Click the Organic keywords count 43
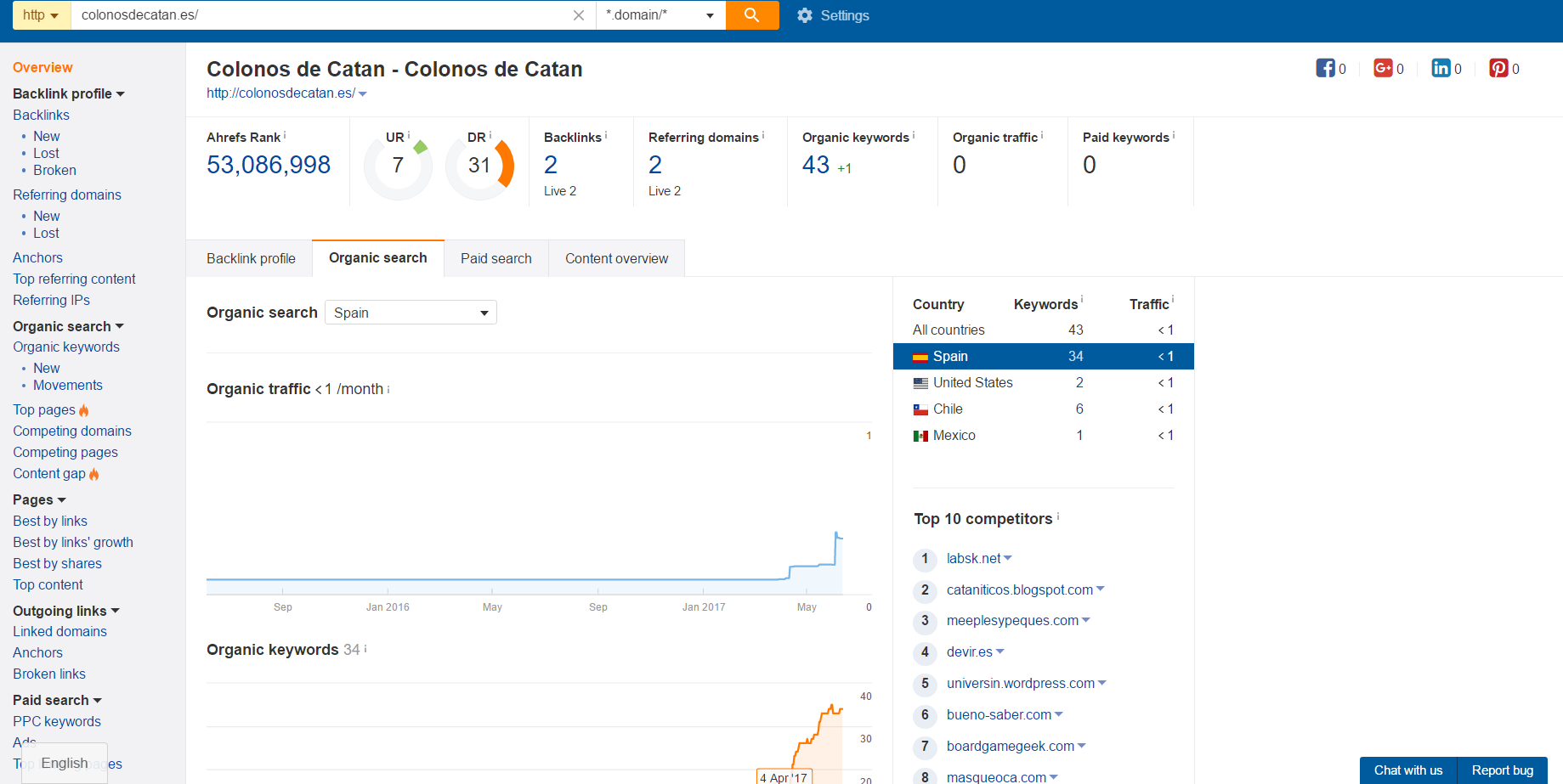1563x784 pixels. (816, 165)
